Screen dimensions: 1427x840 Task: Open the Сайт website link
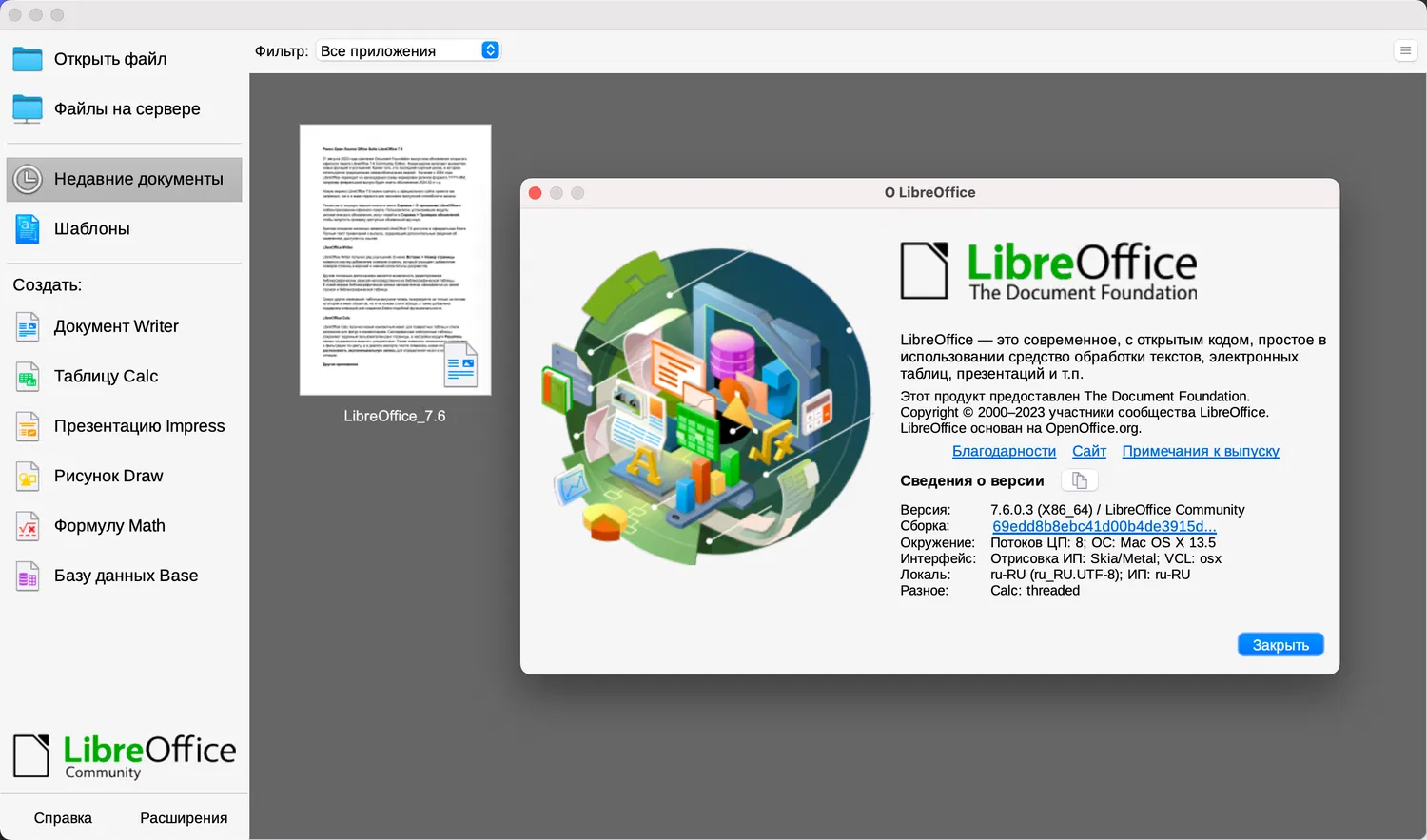[1089, 451]
